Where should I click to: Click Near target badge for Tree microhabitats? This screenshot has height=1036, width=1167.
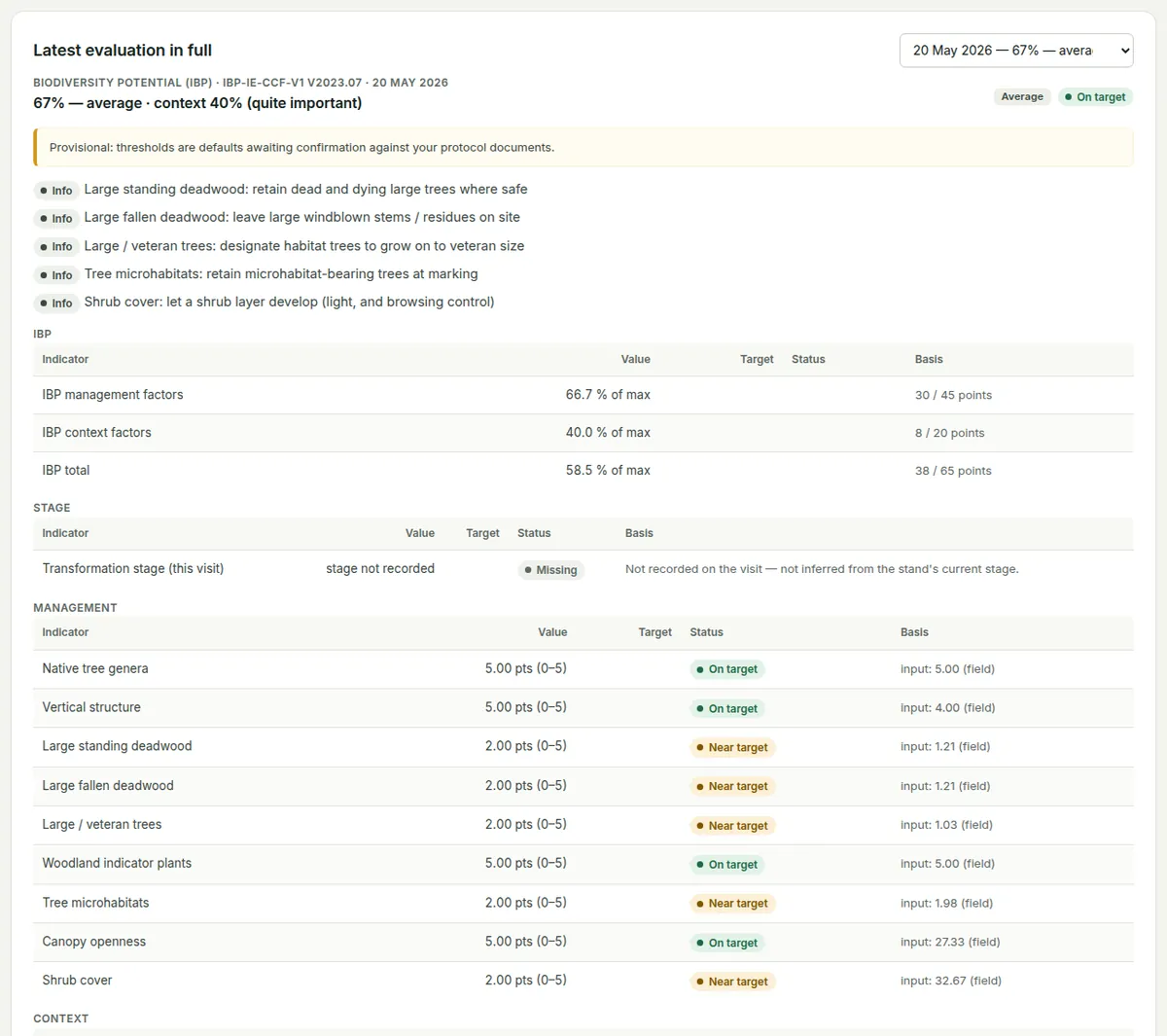click(732, 905)
